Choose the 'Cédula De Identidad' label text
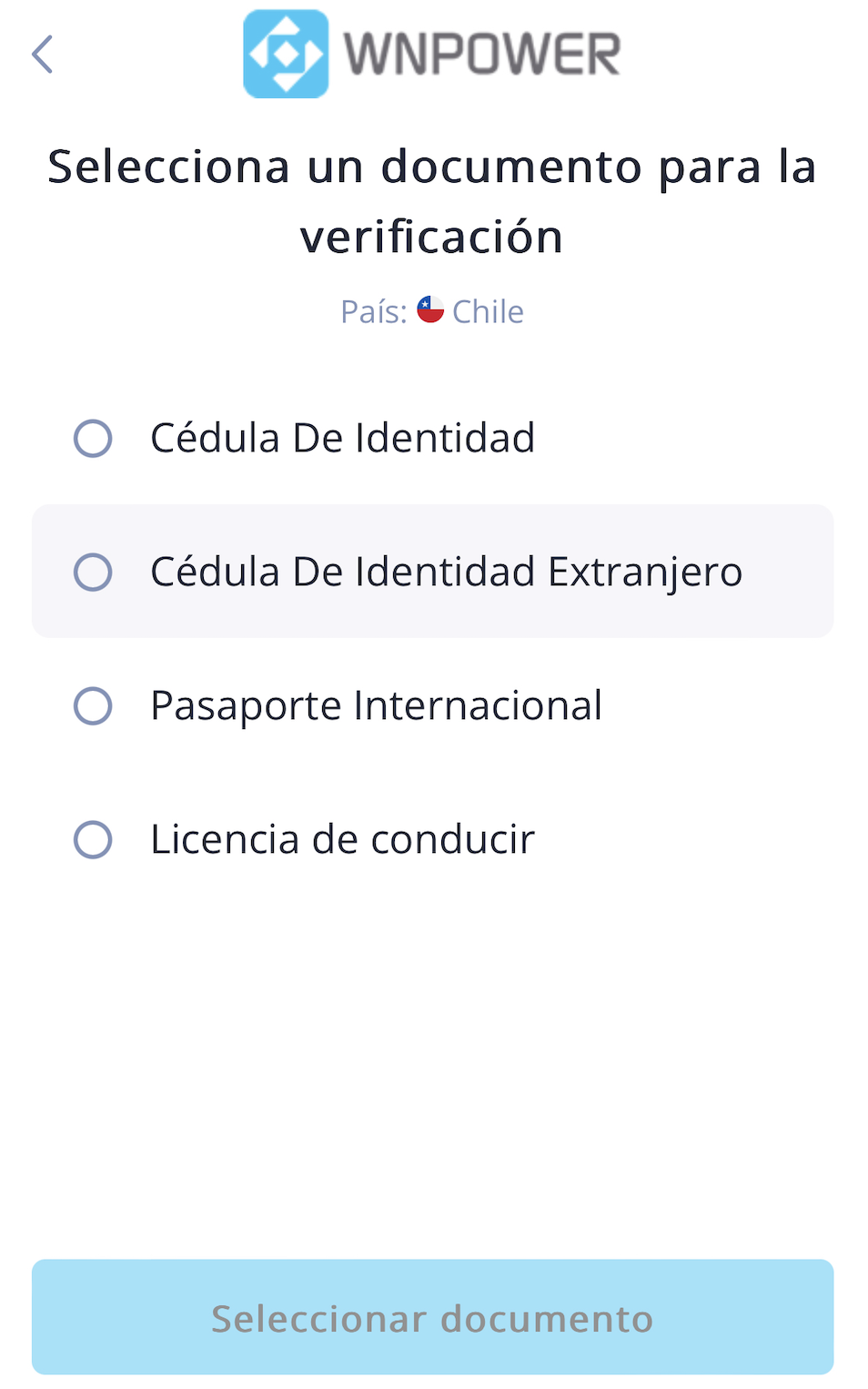 [x=342, y=438]
